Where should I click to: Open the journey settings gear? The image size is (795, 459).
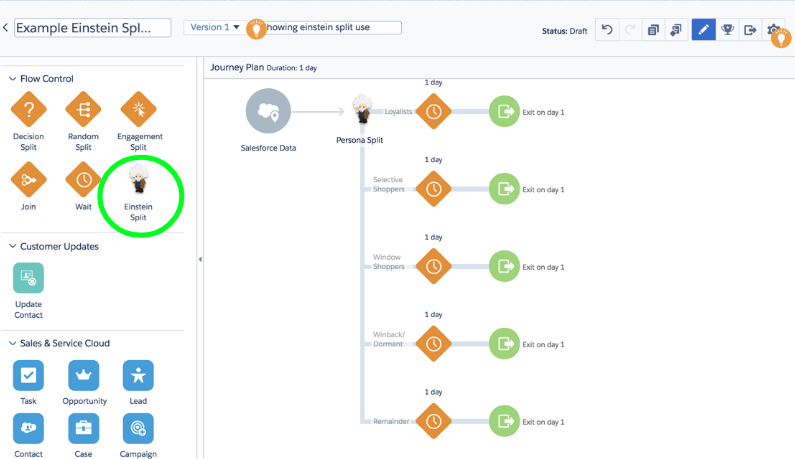tap(772, 29)
